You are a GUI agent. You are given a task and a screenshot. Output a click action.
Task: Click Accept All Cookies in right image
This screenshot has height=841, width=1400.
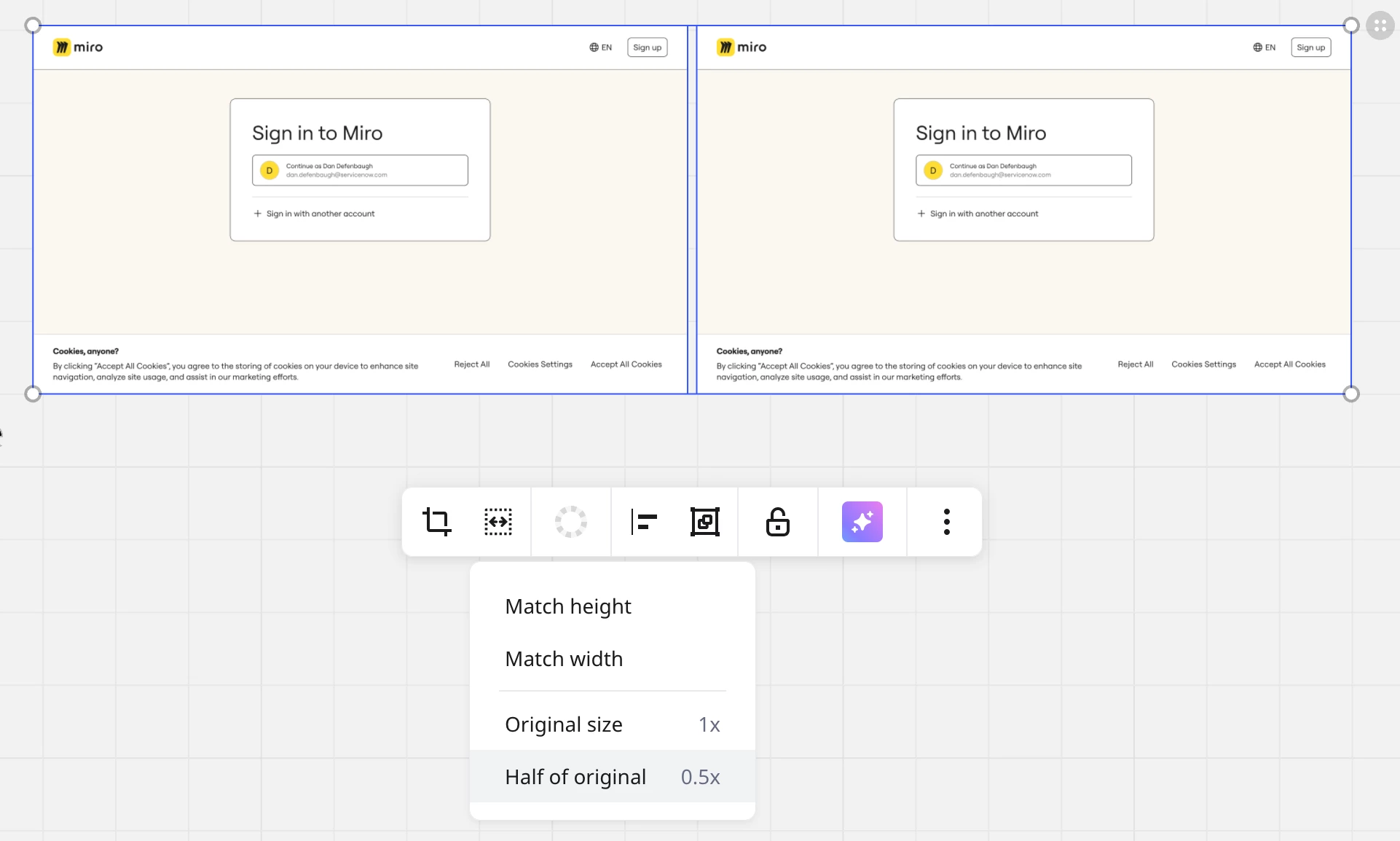(x=1289, y=364)
